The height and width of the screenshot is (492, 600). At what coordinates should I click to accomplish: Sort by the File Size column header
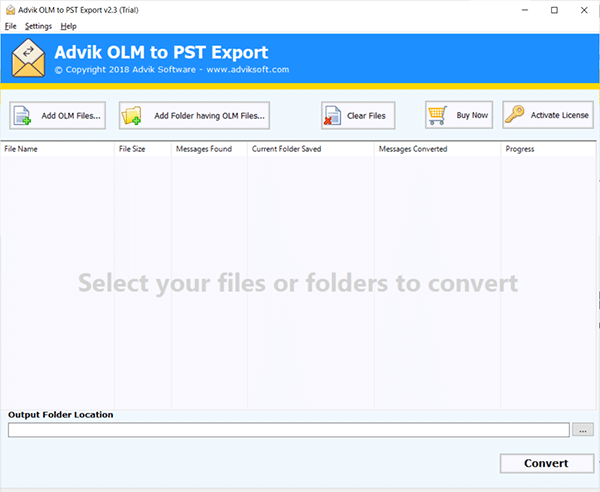[143, 149]
